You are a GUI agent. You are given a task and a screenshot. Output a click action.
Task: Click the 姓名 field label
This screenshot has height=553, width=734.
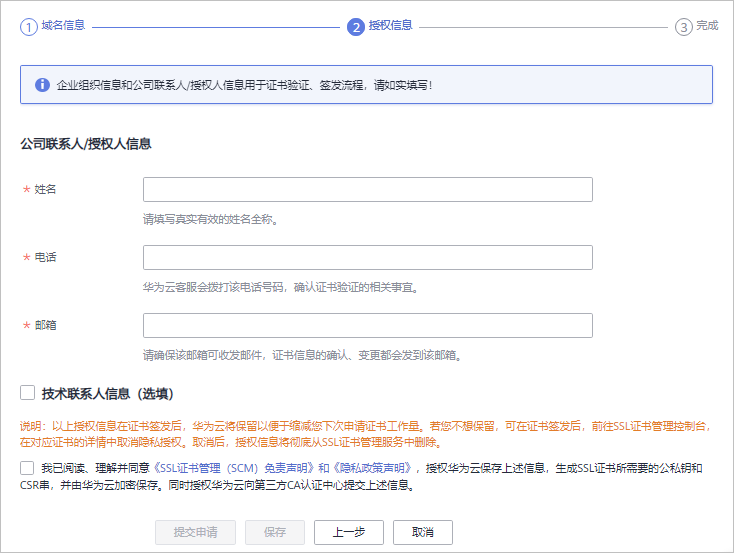[45, 189]
